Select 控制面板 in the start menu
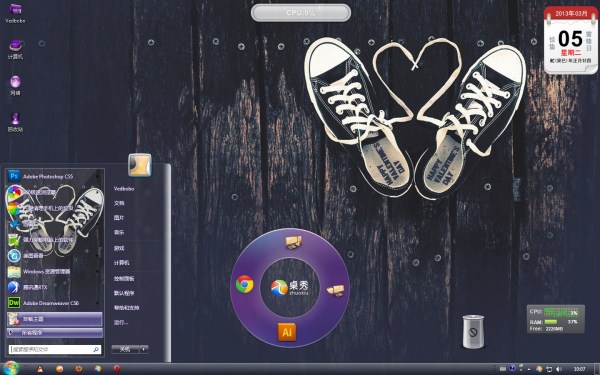600x375 pixels. coord(124,279)
